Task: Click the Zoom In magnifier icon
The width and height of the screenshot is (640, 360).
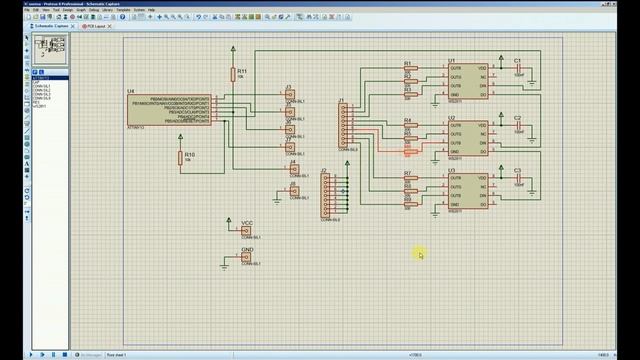Action: [166, 17]
